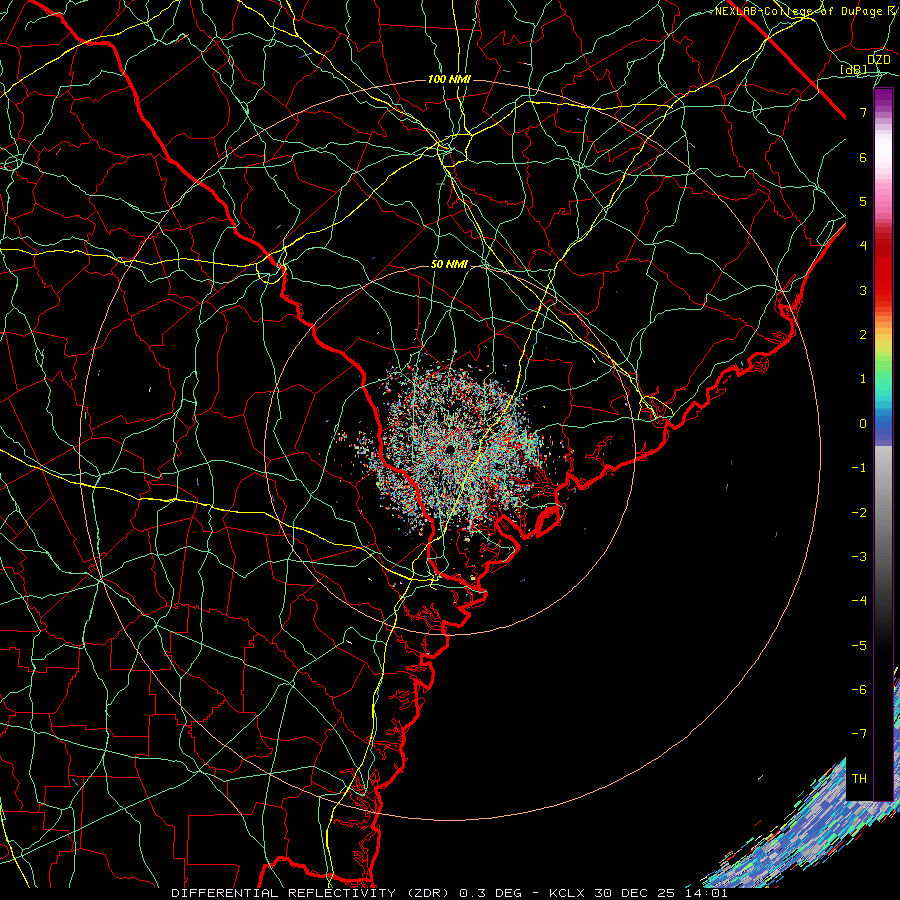Click the 30 DEC 25 14:01 timestamp
Viewport: 900px width, 900px height.
click(662, 893)
